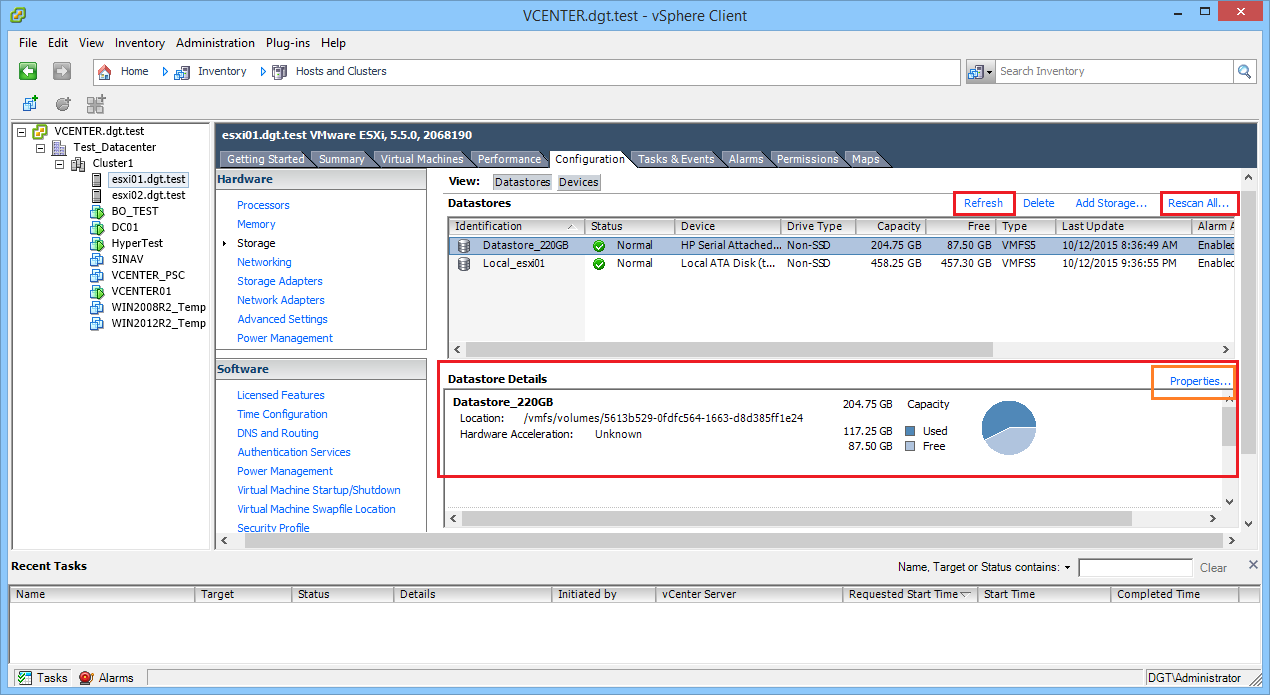Open the Administration menu
Viewport: 1270px width, 695px height.
215,43
